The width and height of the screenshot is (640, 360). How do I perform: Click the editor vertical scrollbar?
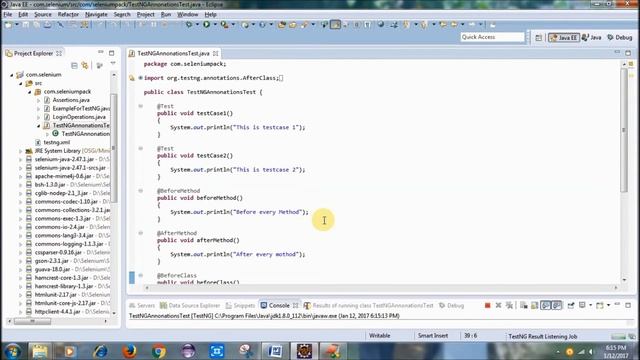coord(624,131)
